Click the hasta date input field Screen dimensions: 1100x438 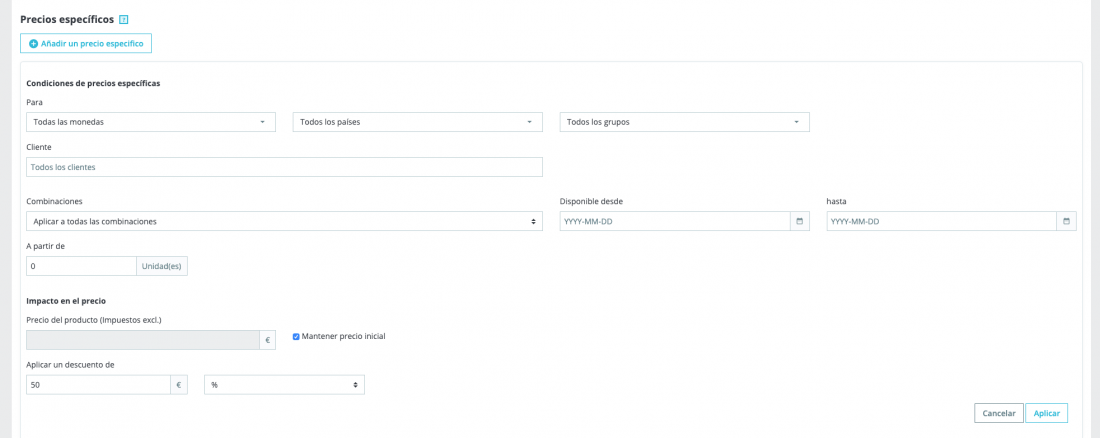941,221
